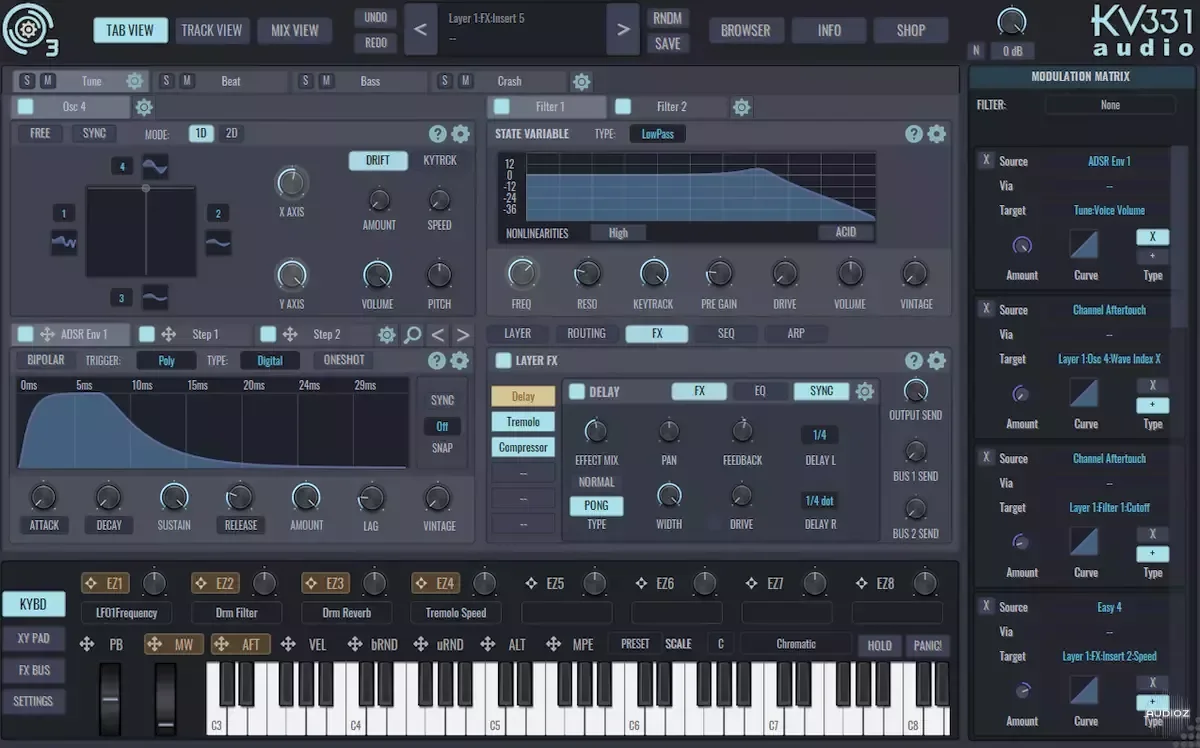Go to previous preset arrow

[x=421, y=30]
